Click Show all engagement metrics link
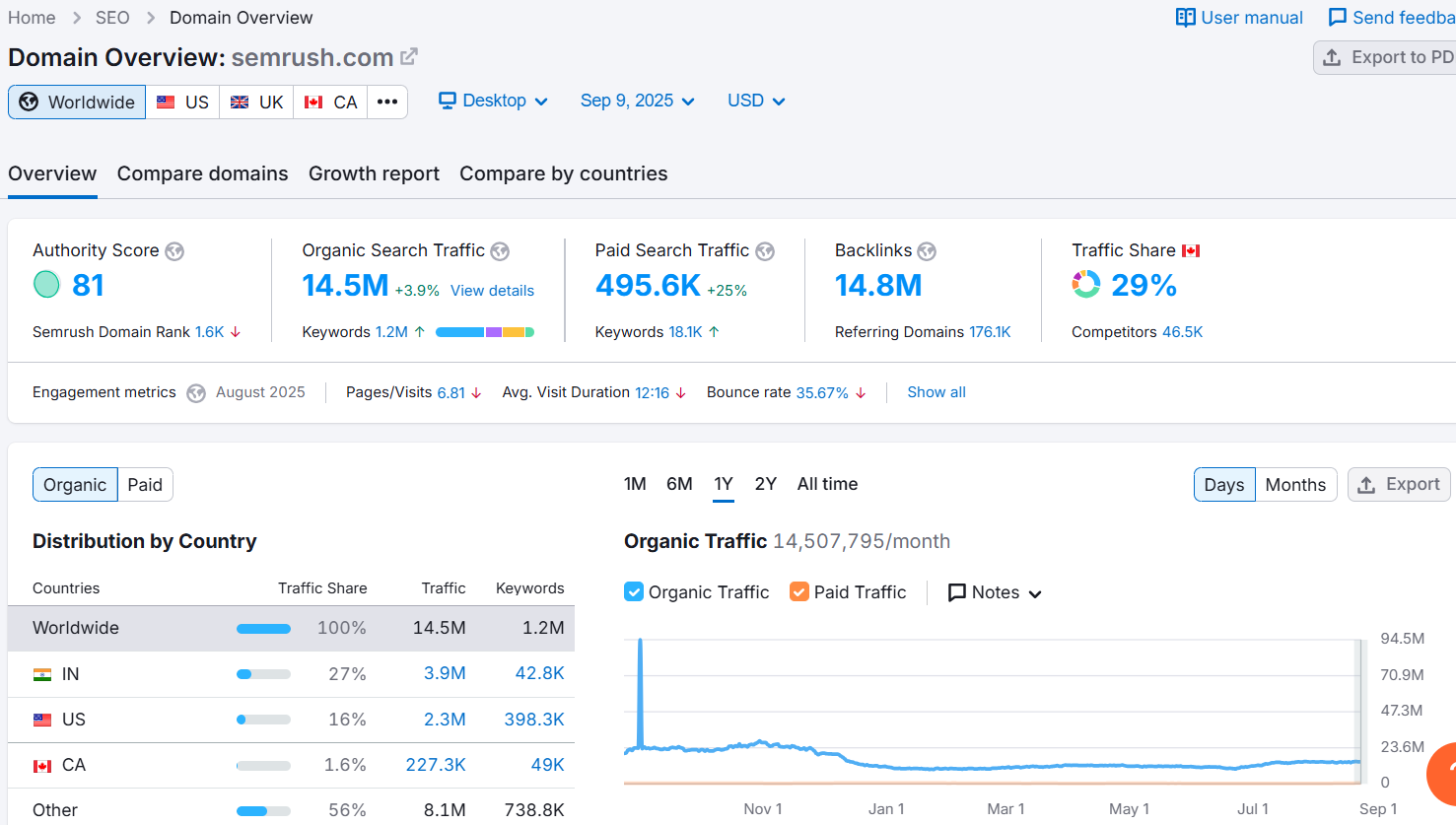The height and width of the screenshot is (825, 1456). pos(936,392)
